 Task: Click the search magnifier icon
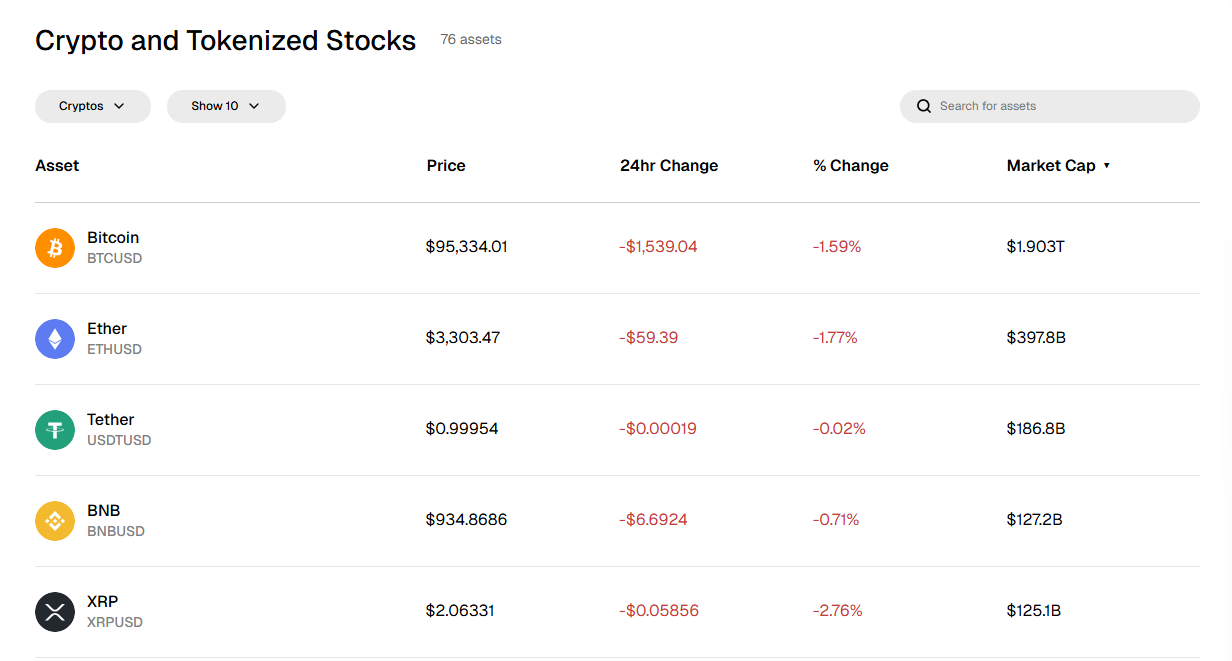tap(923, 106)
